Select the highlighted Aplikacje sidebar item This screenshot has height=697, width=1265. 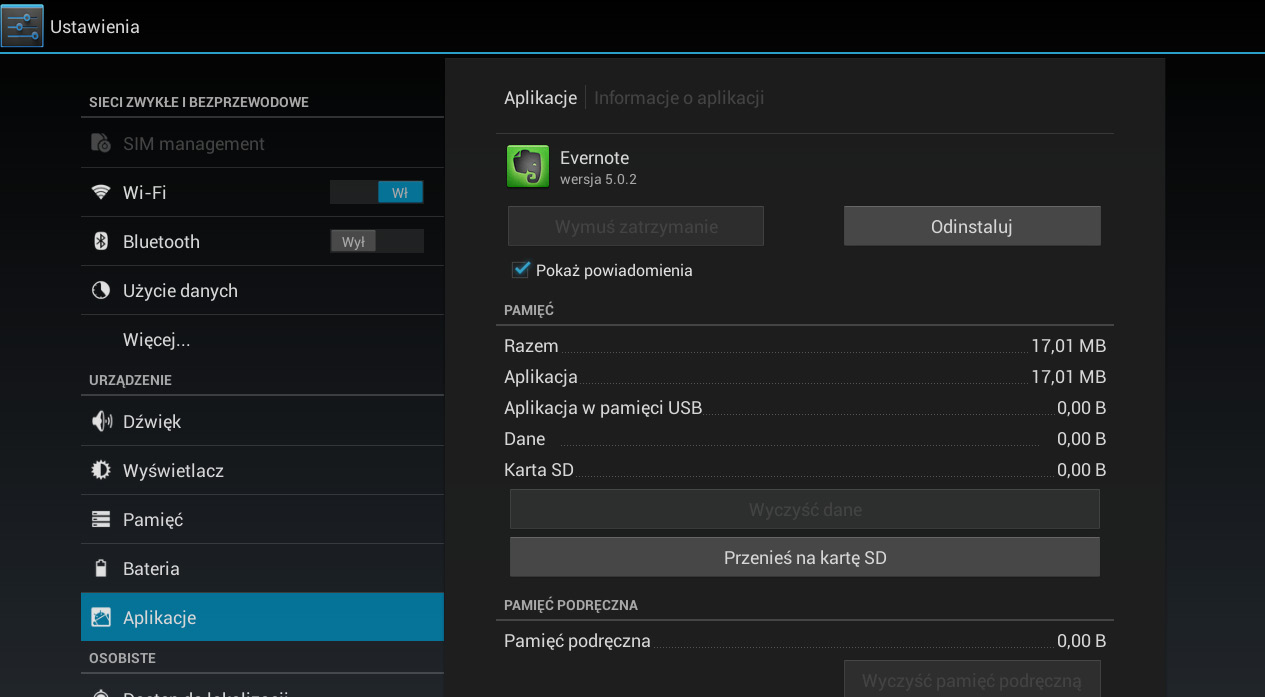(262, 617)
